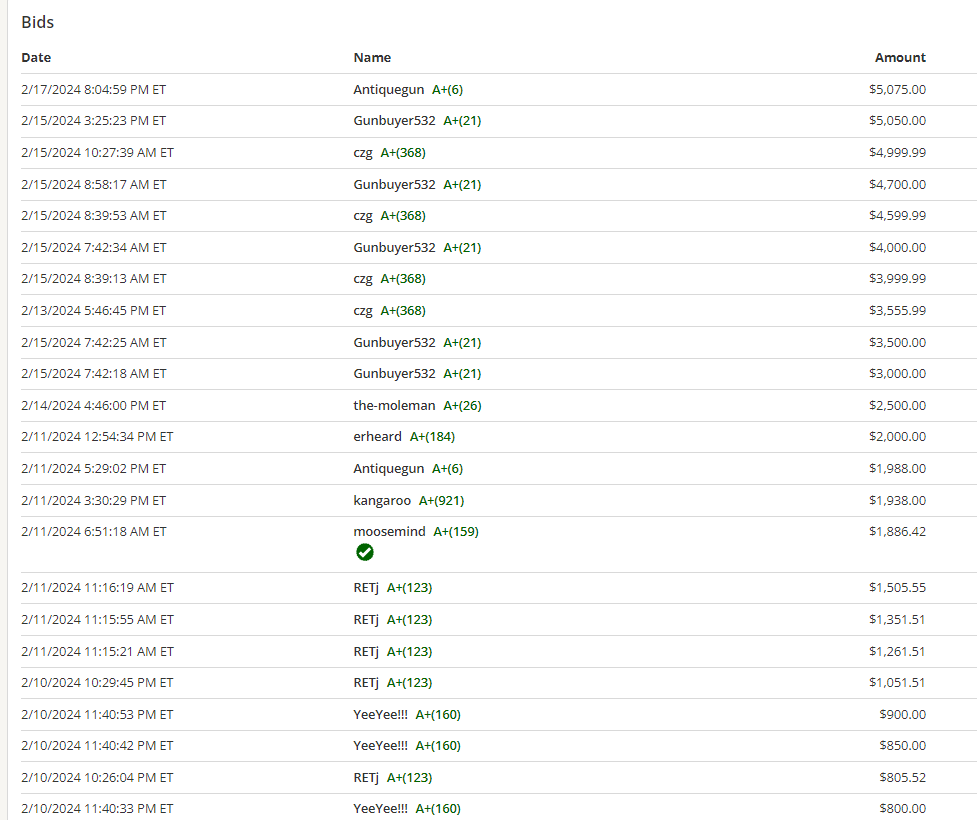Open Gunbuyer532 profile on the $5,050.00 bid
The image size is (977, 820).
pyautogui.click(x=394, y=121)
